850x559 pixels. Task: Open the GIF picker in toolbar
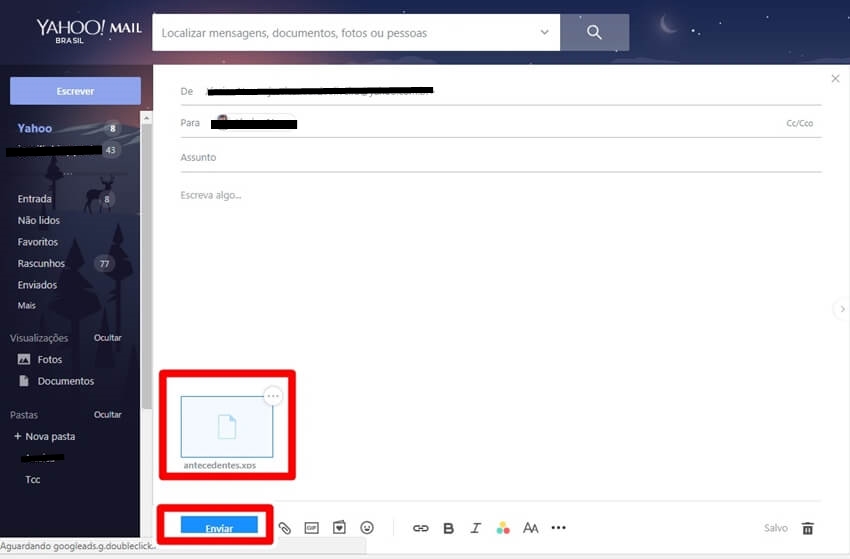312,528
